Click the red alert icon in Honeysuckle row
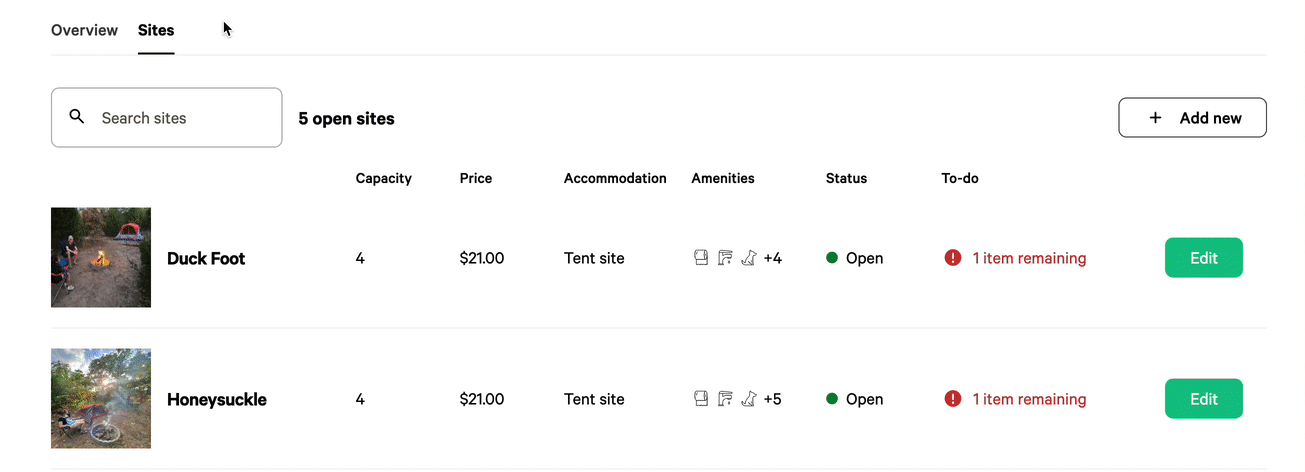The image size is (1305, 472). (953, 399)
